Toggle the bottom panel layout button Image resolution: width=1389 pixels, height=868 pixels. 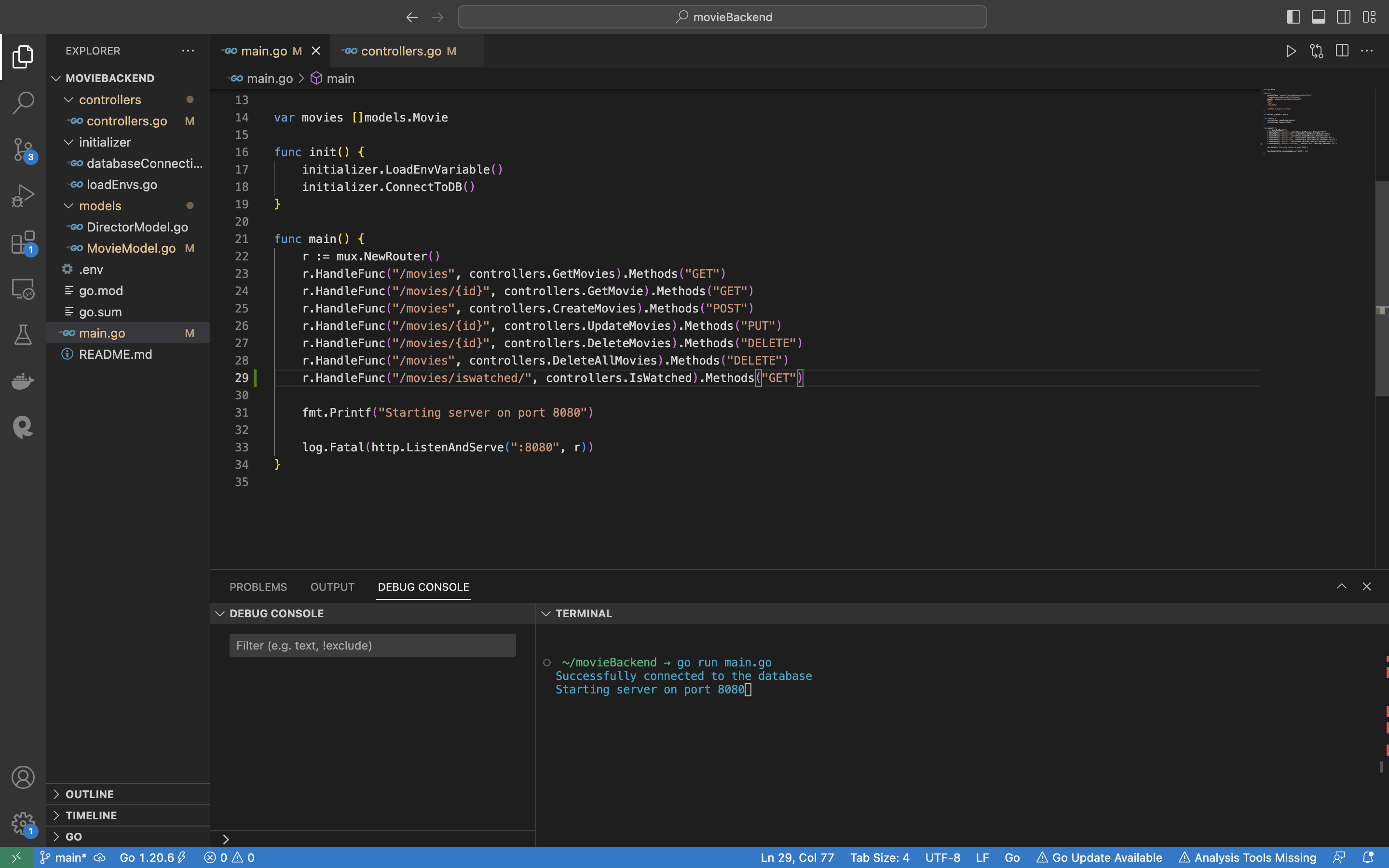[1319, 17]
